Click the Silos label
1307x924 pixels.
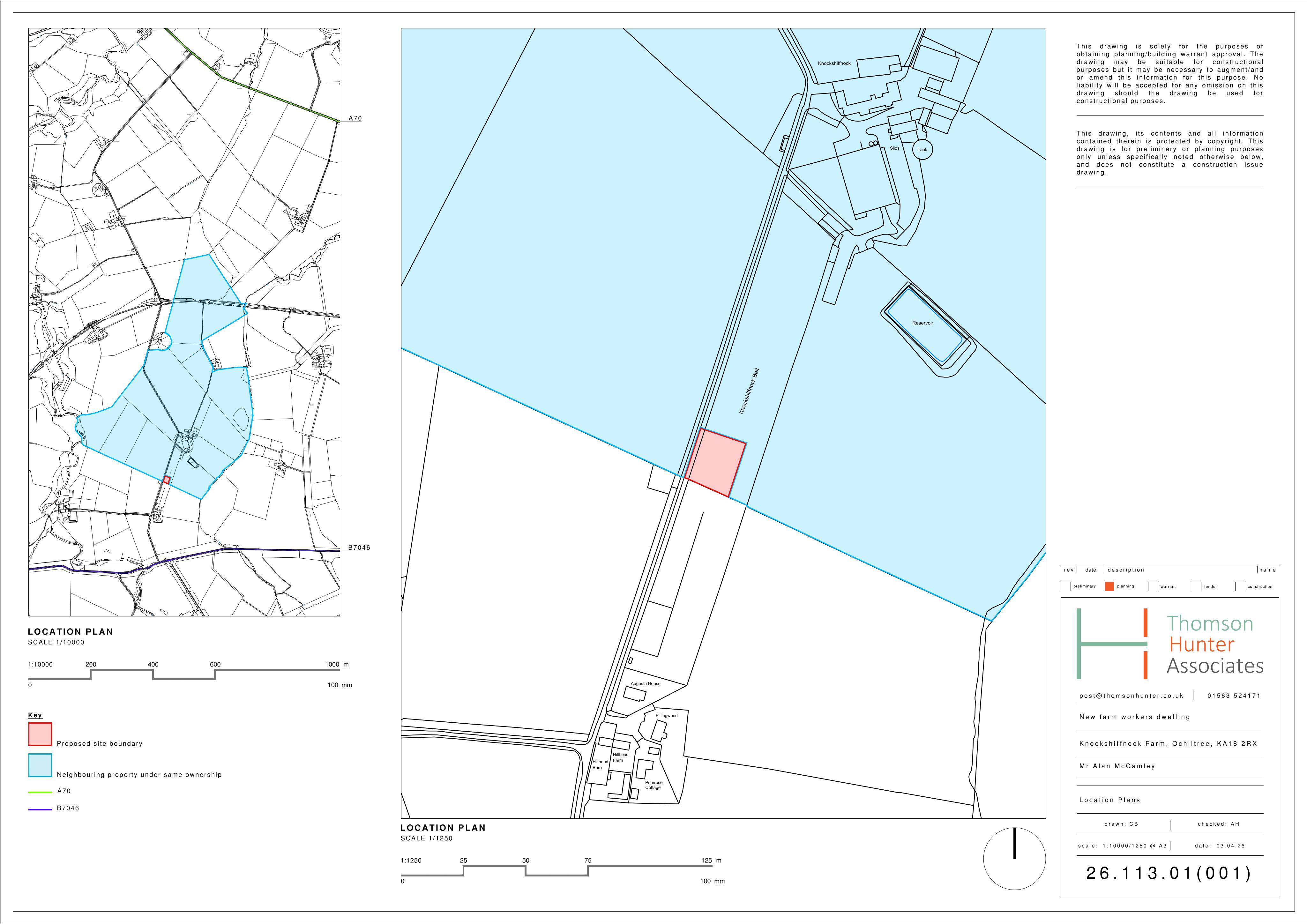[895, 148]
